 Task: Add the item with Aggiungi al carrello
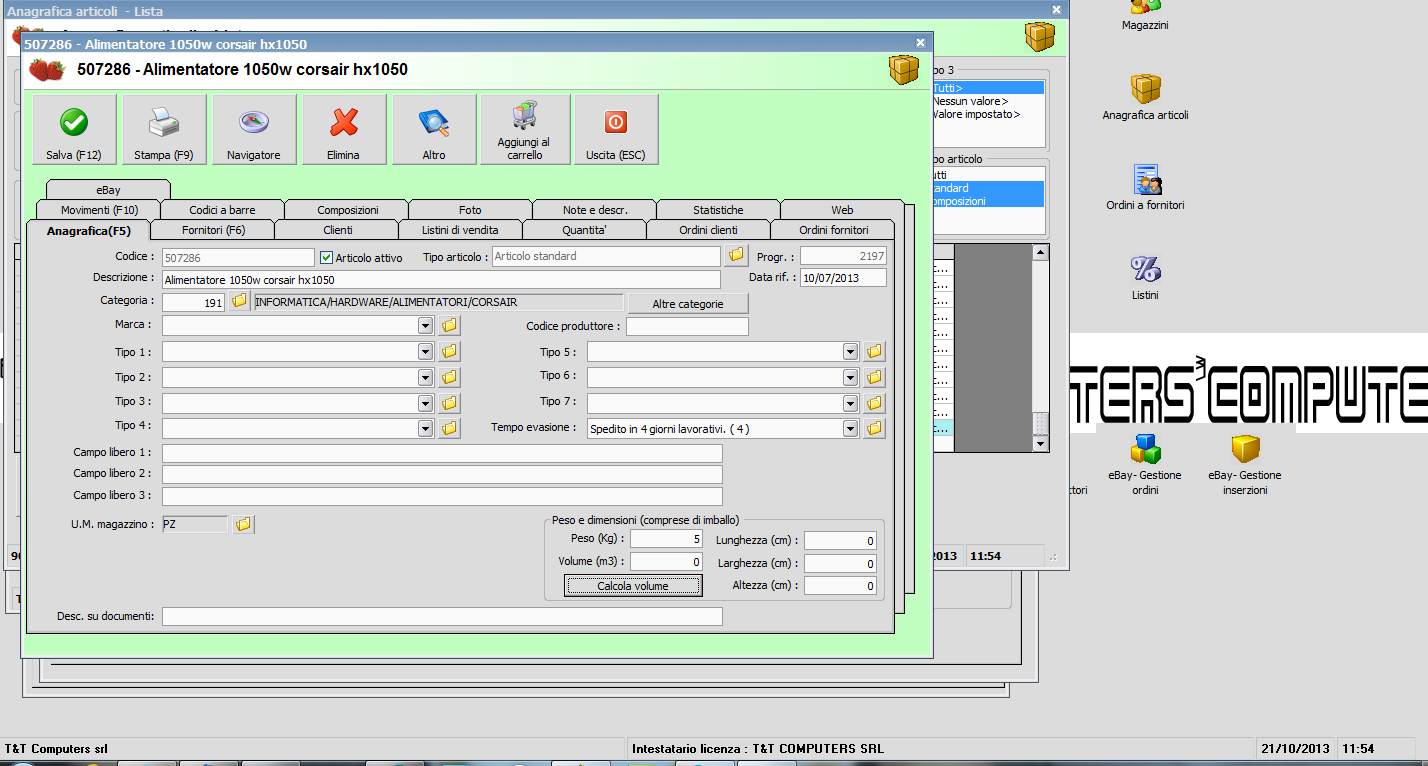(524, 130)
